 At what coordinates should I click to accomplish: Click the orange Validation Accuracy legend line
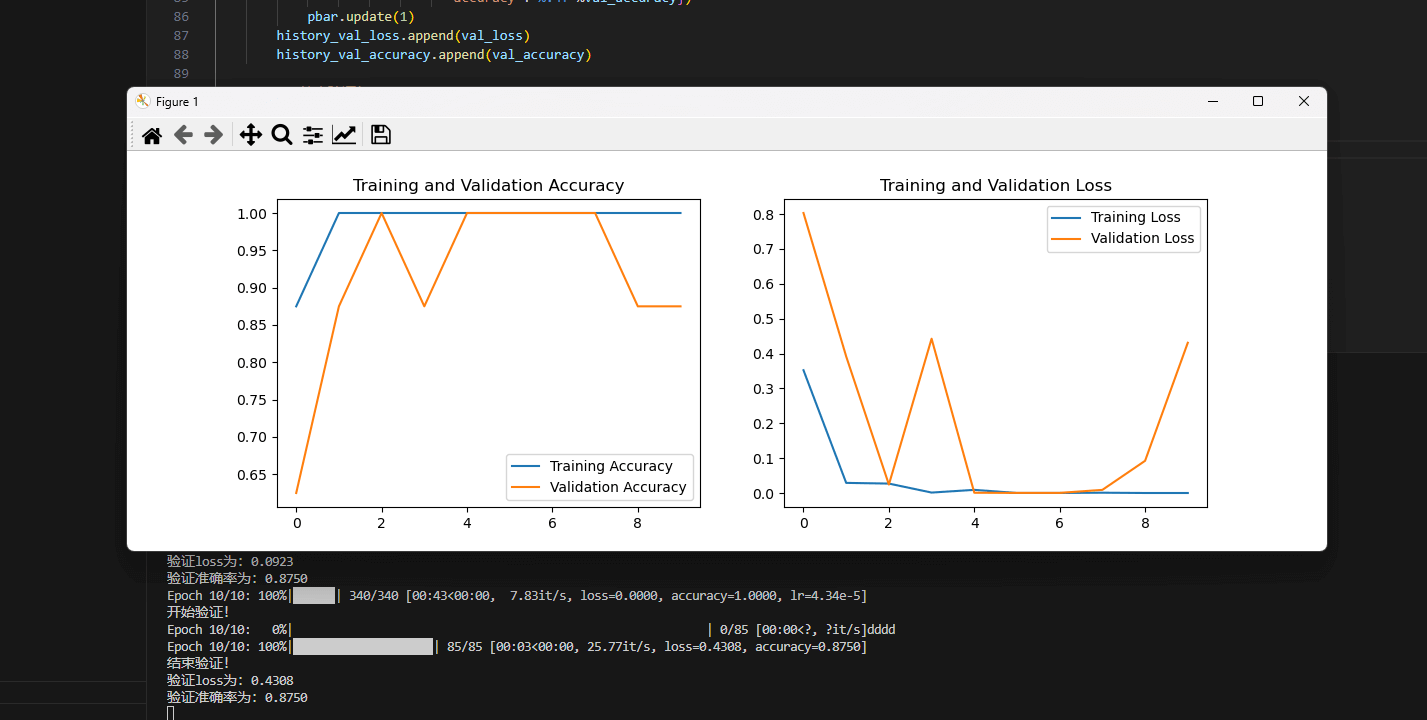click(526, 487)
